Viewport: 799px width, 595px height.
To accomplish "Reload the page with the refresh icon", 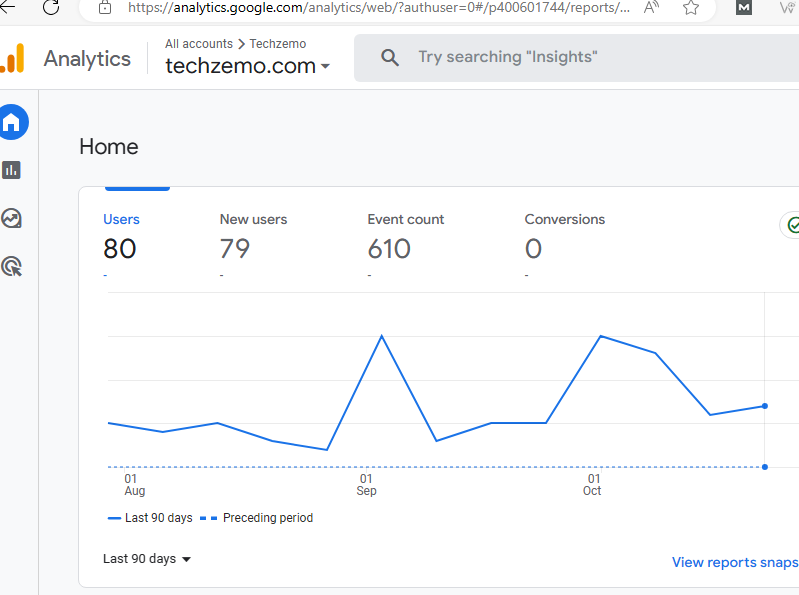I will click(x=51, y=8).
